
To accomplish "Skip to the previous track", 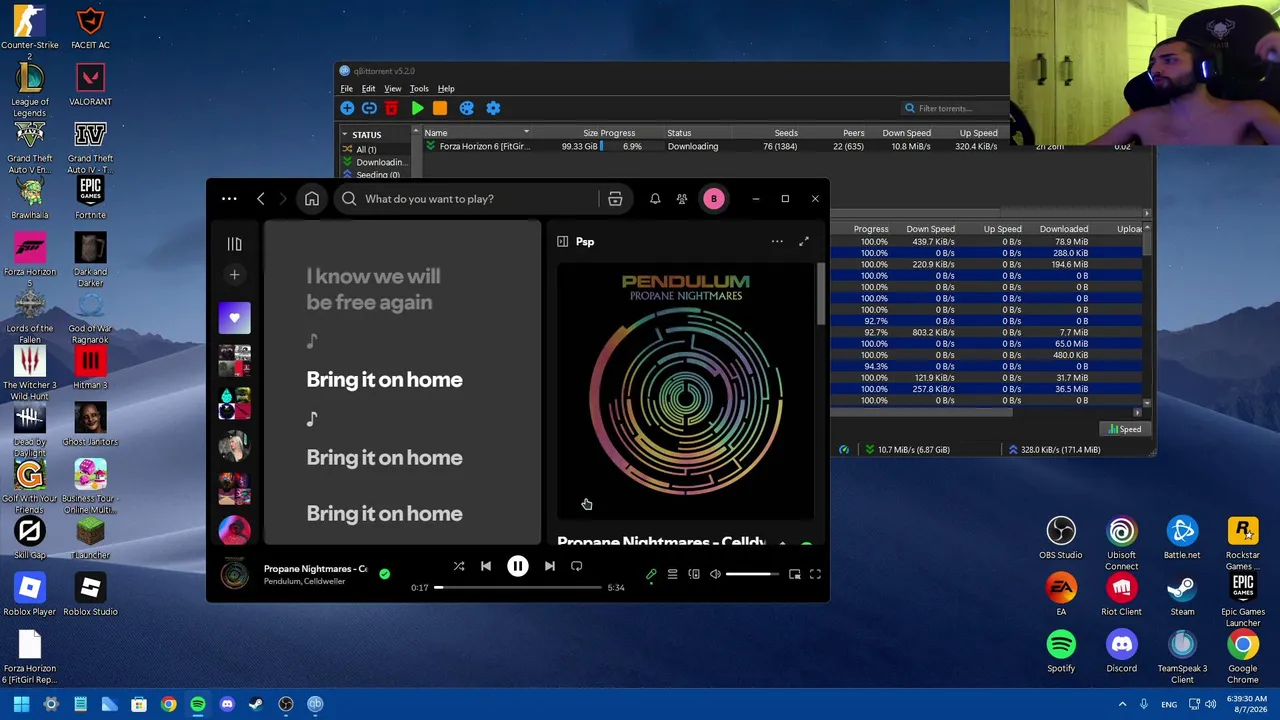I will (486, 566).
